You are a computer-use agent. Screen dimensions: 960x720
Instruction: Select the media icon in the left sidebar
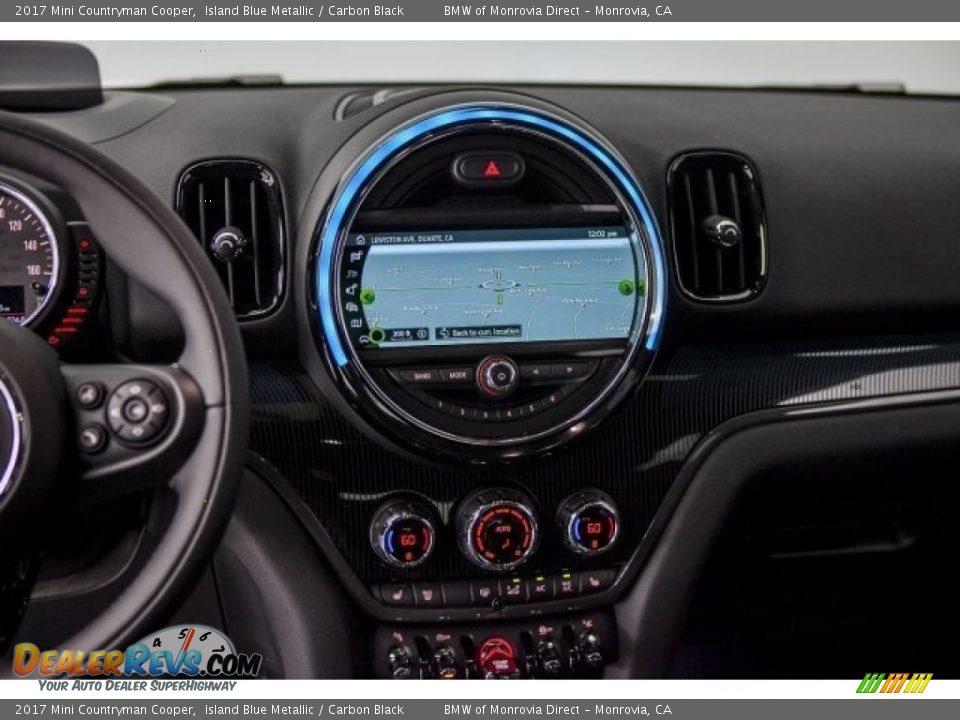pyautogui.click(x=352, y=273)
